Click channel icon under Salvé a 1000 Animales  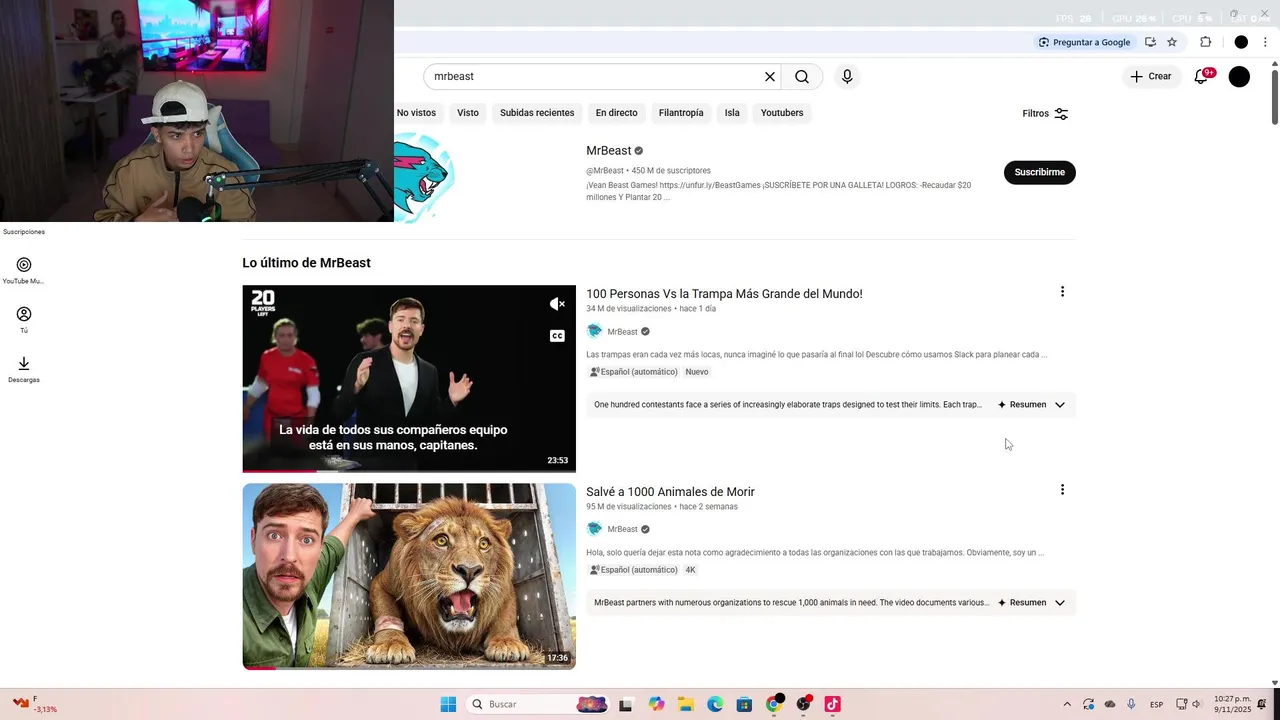[594, 529]
